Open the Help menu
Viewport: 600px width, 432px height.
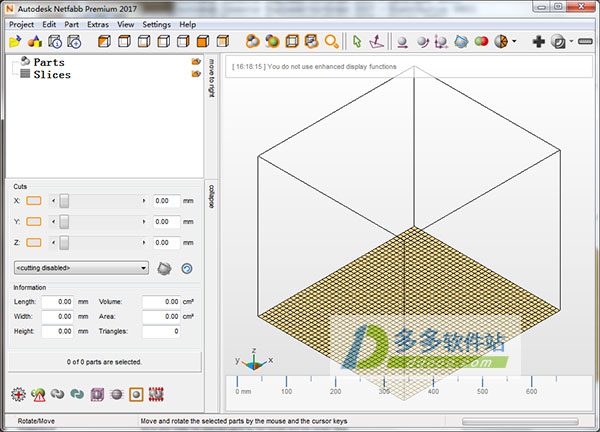(188, 24)
